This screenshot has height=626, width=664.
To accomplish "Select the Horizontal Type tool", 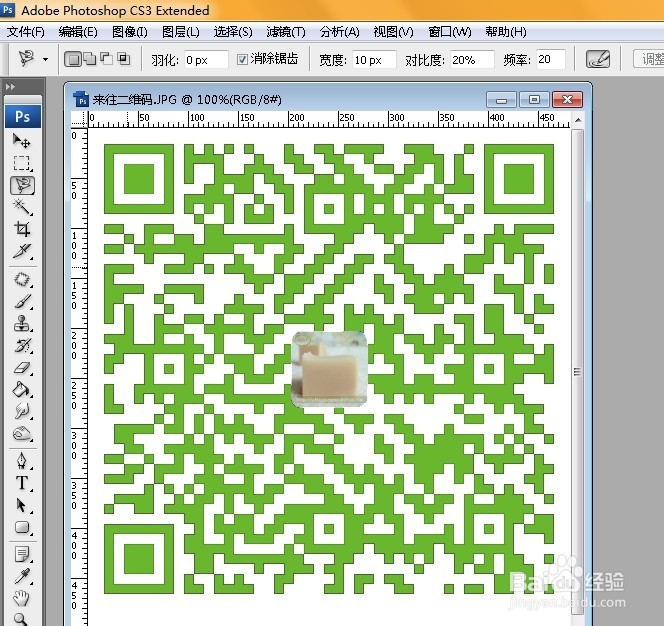I will click(22, 483).
